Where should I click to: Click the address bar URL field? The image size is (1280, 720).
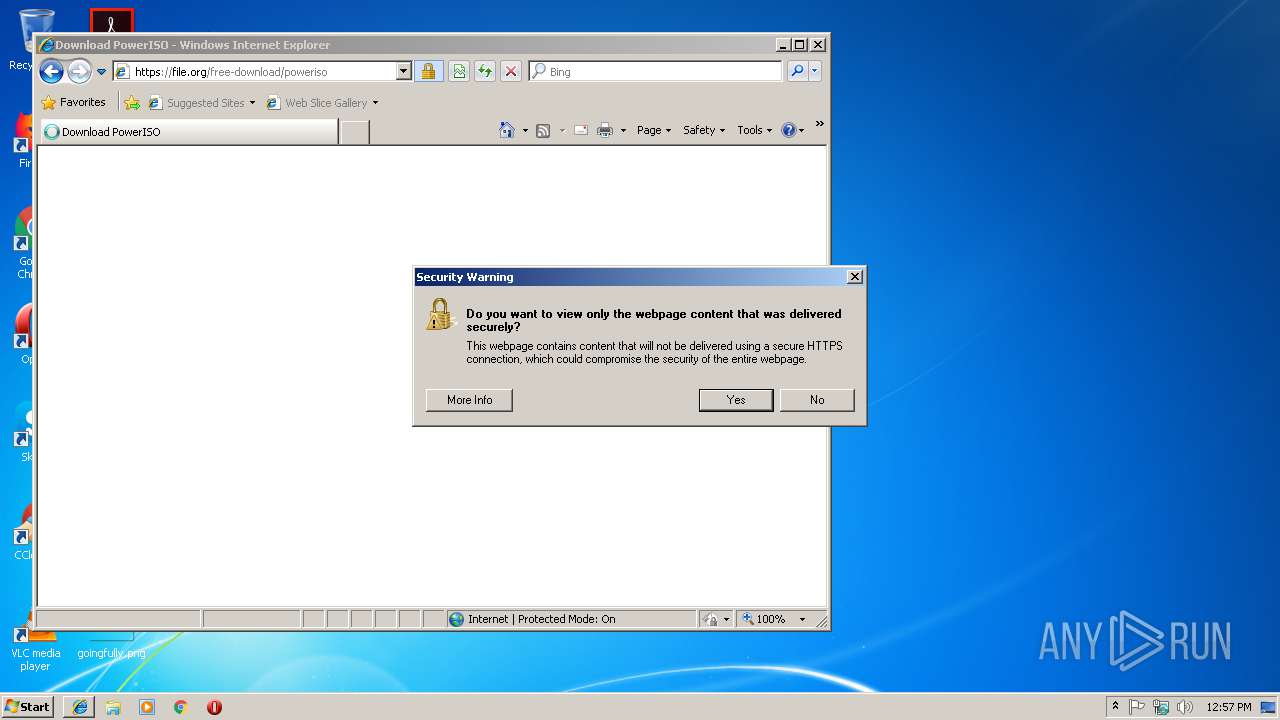(x=254, y=72)
